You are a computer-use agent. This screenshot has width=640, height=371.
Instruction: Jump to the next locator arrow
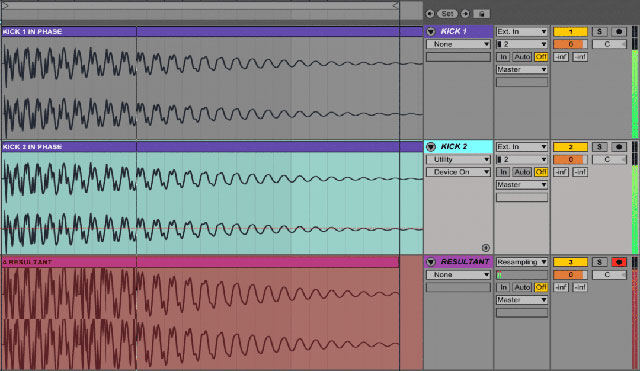[465, 14]
